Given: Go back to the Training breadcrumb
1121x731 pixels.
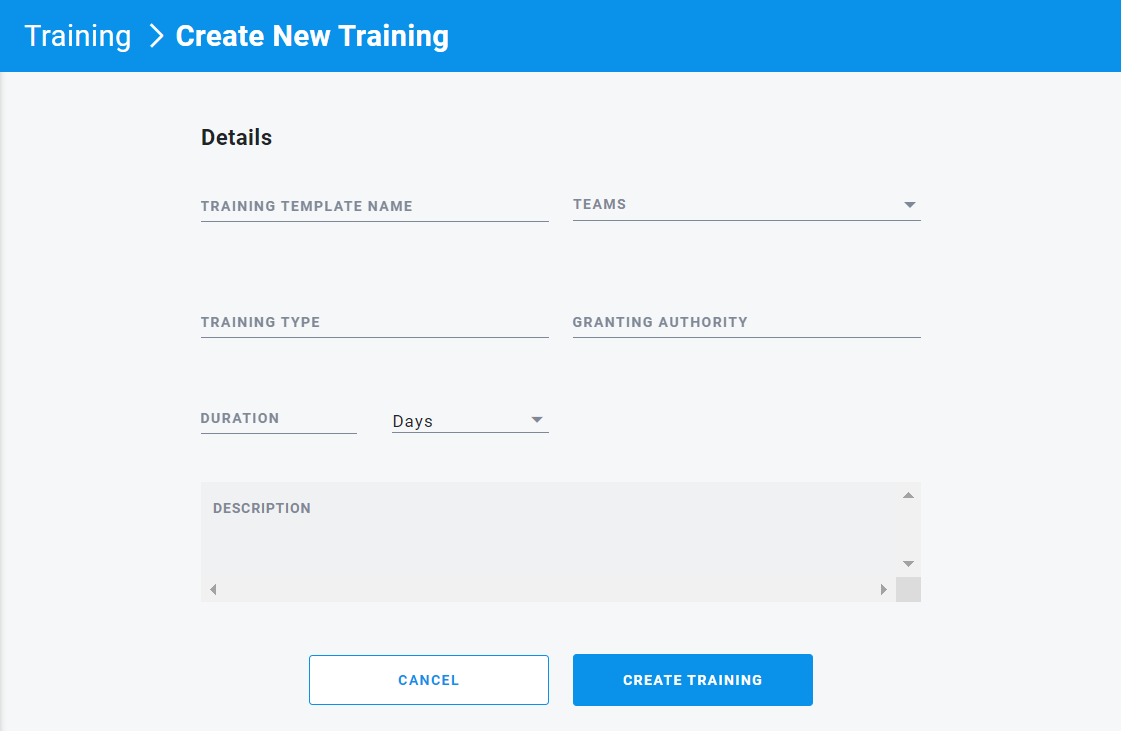Looking at the screenshot, I should (77, 36).
